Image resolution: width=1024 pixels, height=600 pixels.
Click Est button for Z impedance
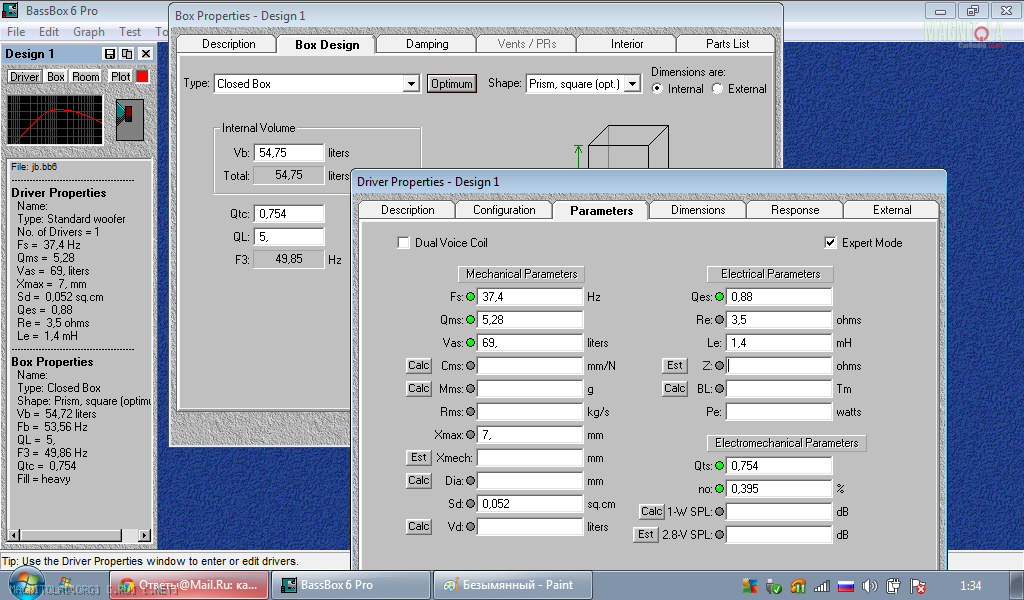click(x=675, y=366)
